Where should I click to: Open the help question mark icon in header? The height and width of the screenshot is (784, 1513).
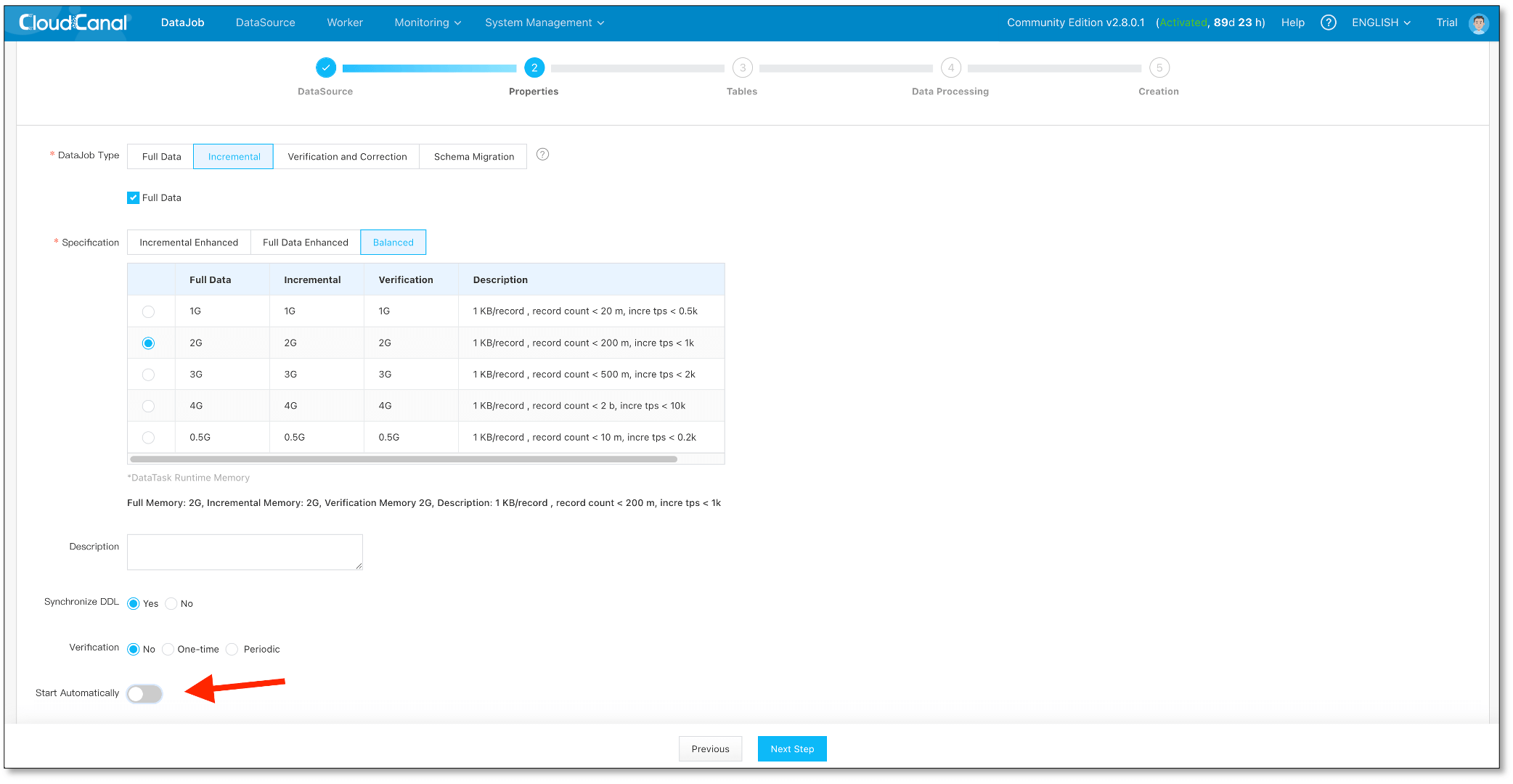[1328, 23]
